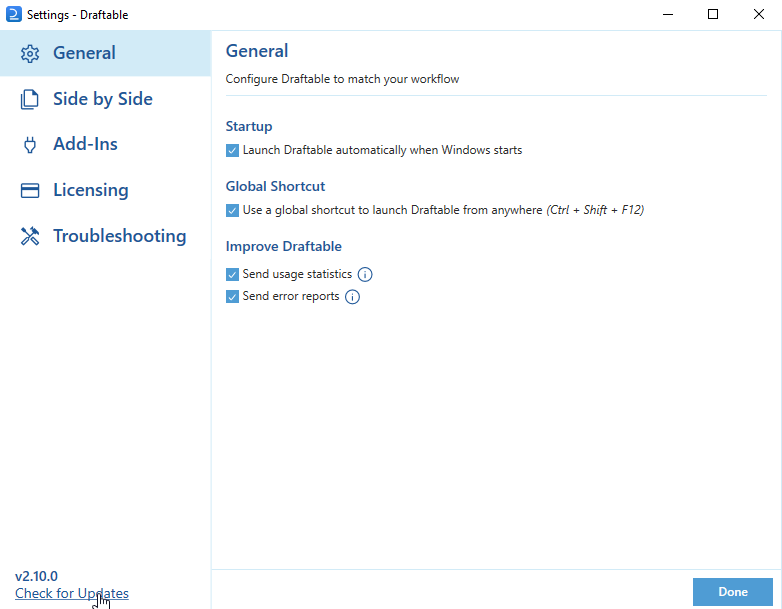The width and height of the screenshot is (782, 609).
Task: Open the Add-Ins settings section
Action: point(105,145)
